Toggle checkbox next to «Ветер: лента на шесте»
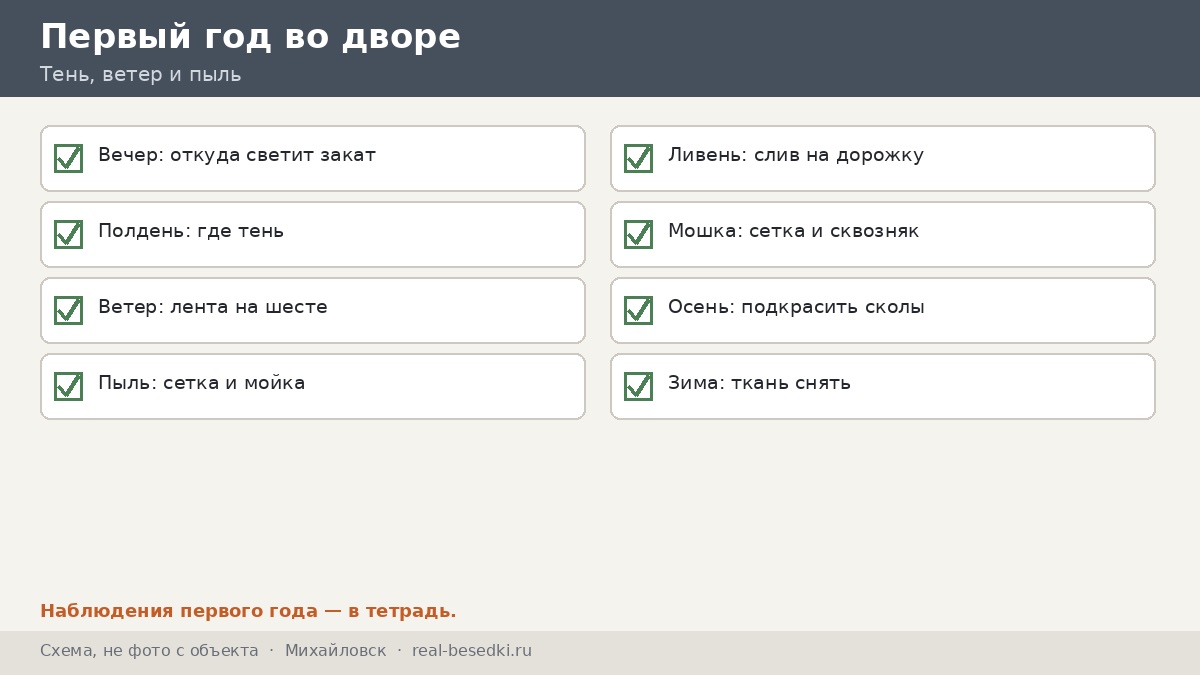The image size is (1200, 675). [68, 310]
